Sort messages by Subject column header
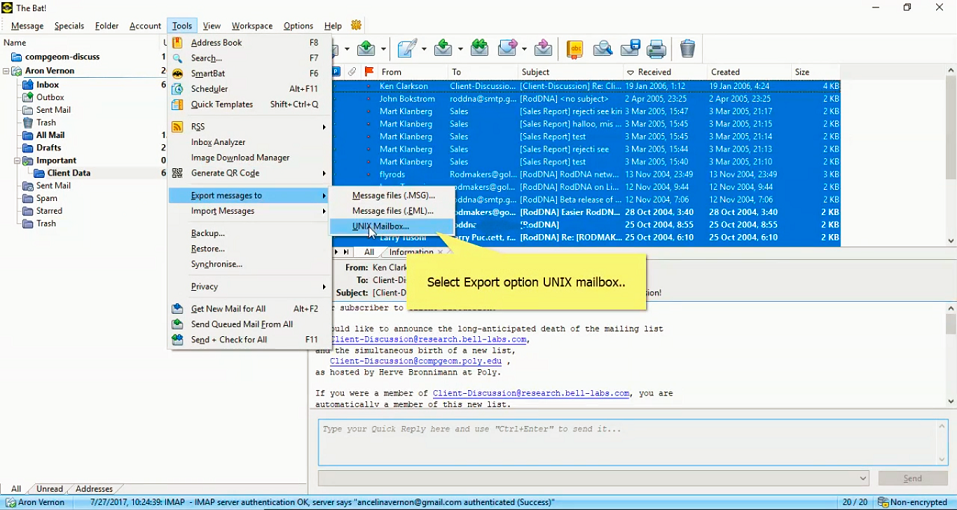The image size is (957, 510). pos(570,72)
